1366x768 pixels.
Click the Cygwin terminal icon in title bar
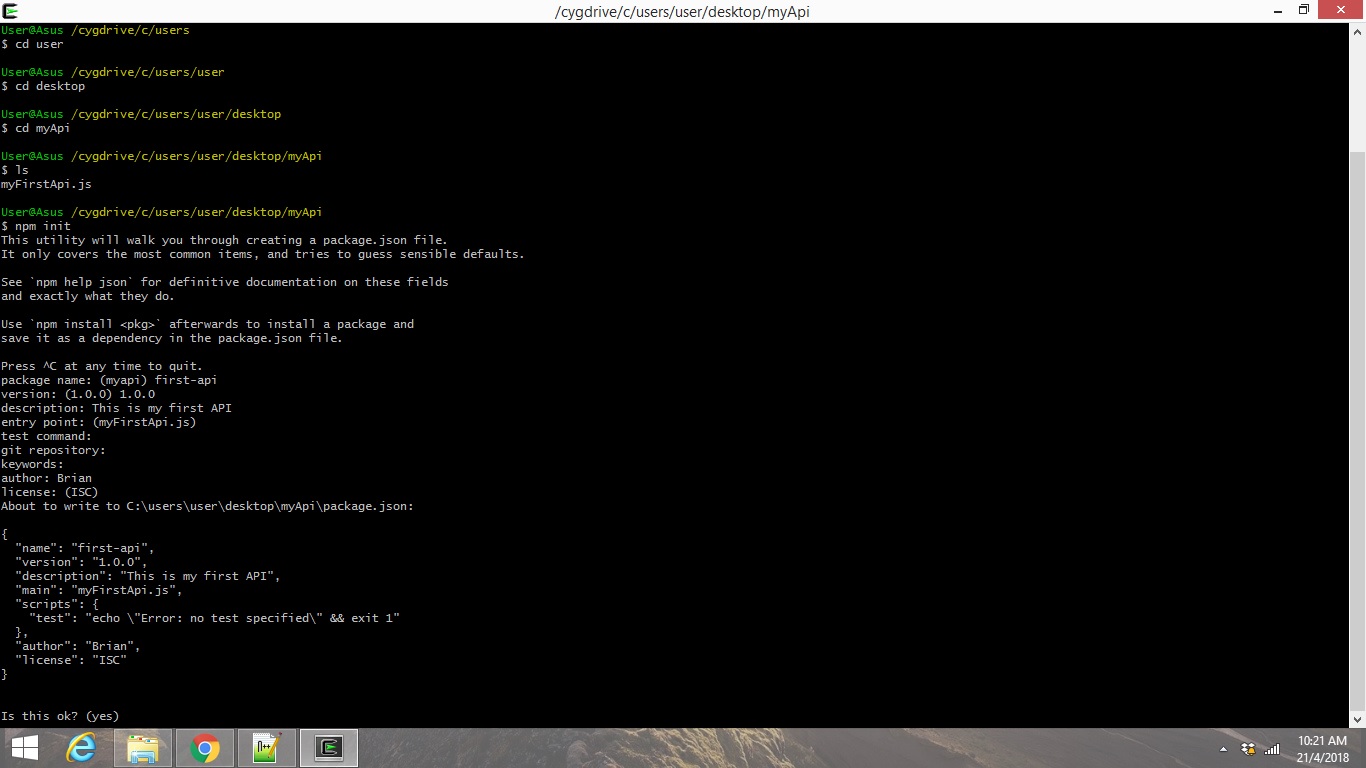pyautogui.click(x=11, y=11)
